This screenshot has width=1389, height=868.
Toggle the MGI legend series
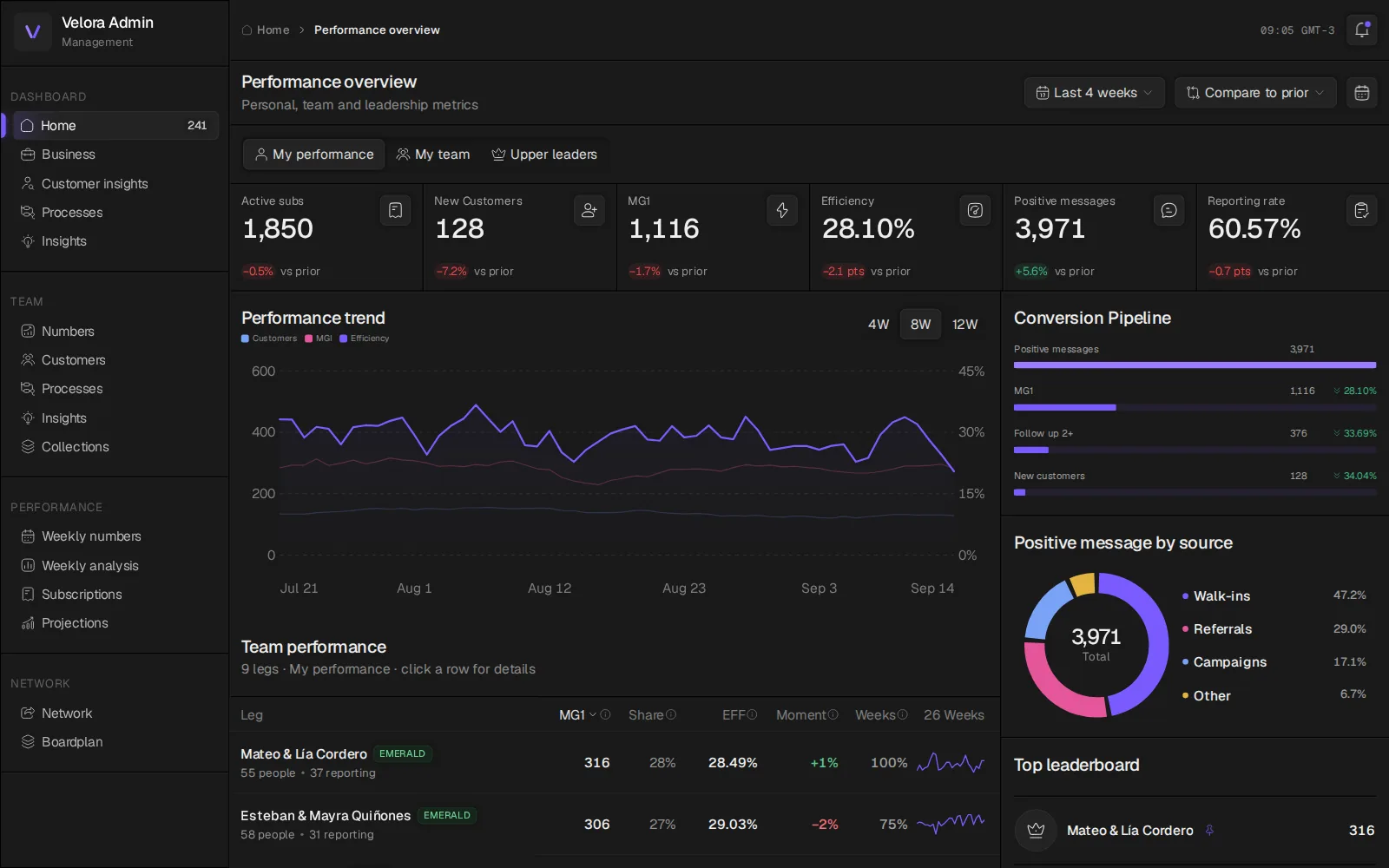click(319, 339)
